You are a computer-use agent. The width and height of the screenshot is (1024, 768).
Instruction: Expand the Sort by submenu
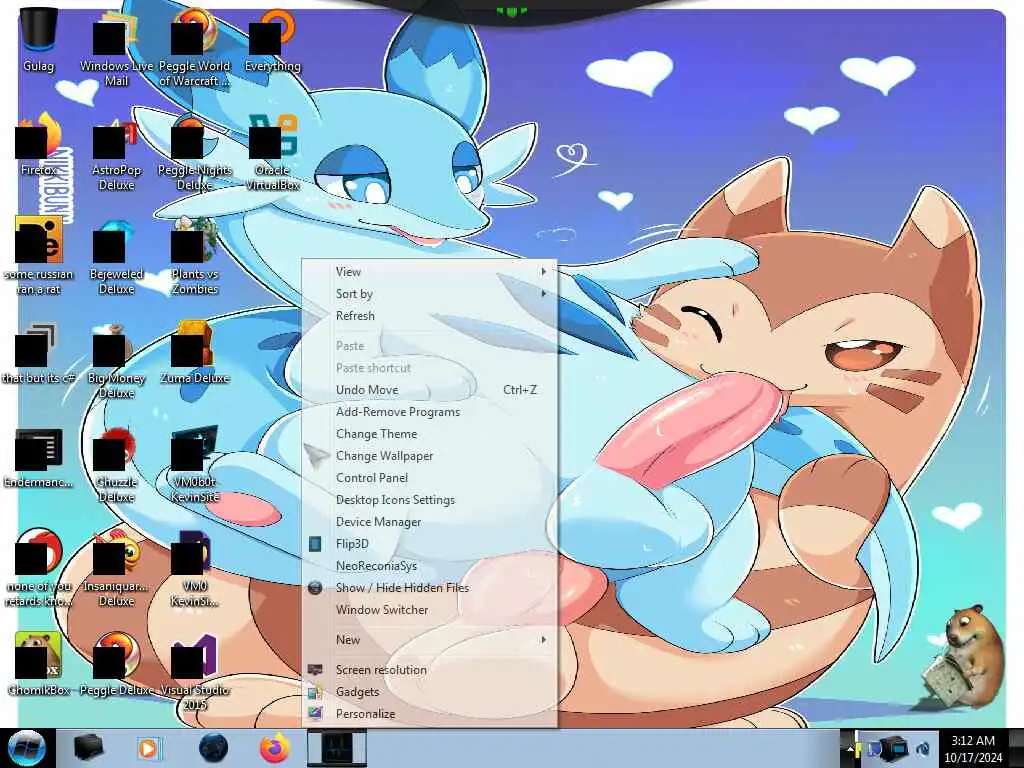[430, 294]
